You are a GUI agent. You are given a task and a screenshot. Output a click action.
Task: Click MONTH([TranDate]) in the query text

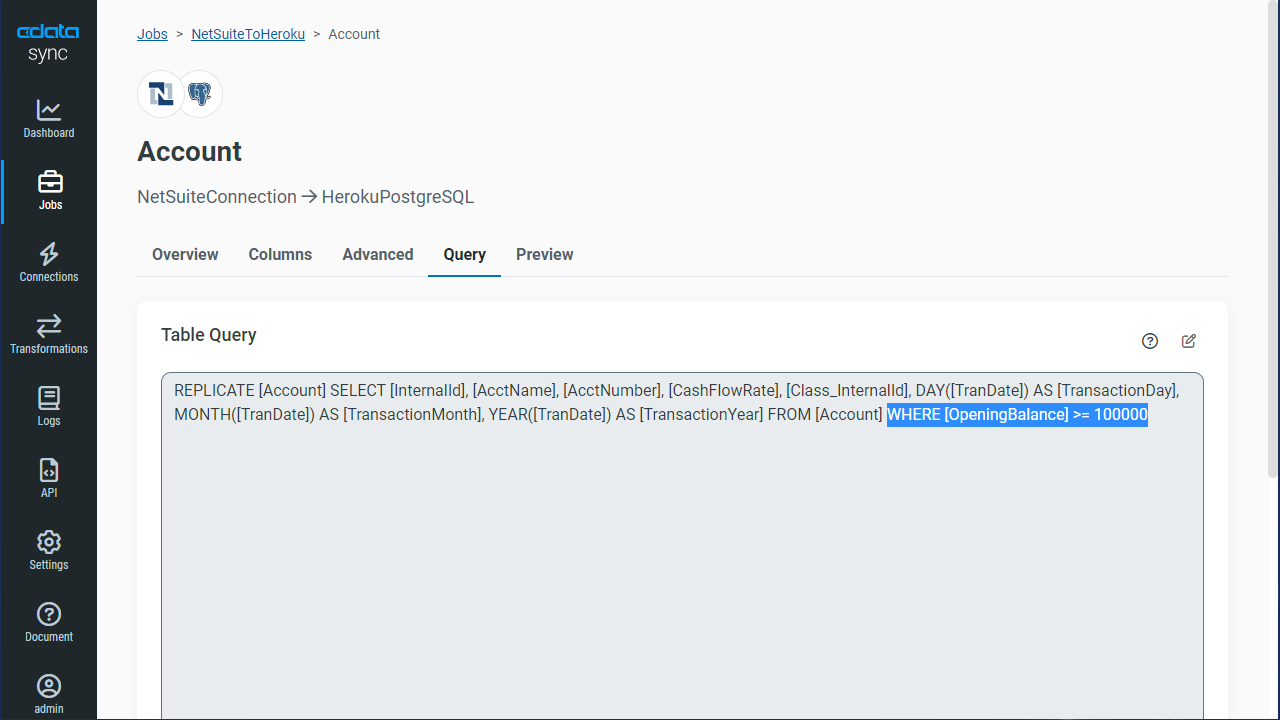[245, 414]
